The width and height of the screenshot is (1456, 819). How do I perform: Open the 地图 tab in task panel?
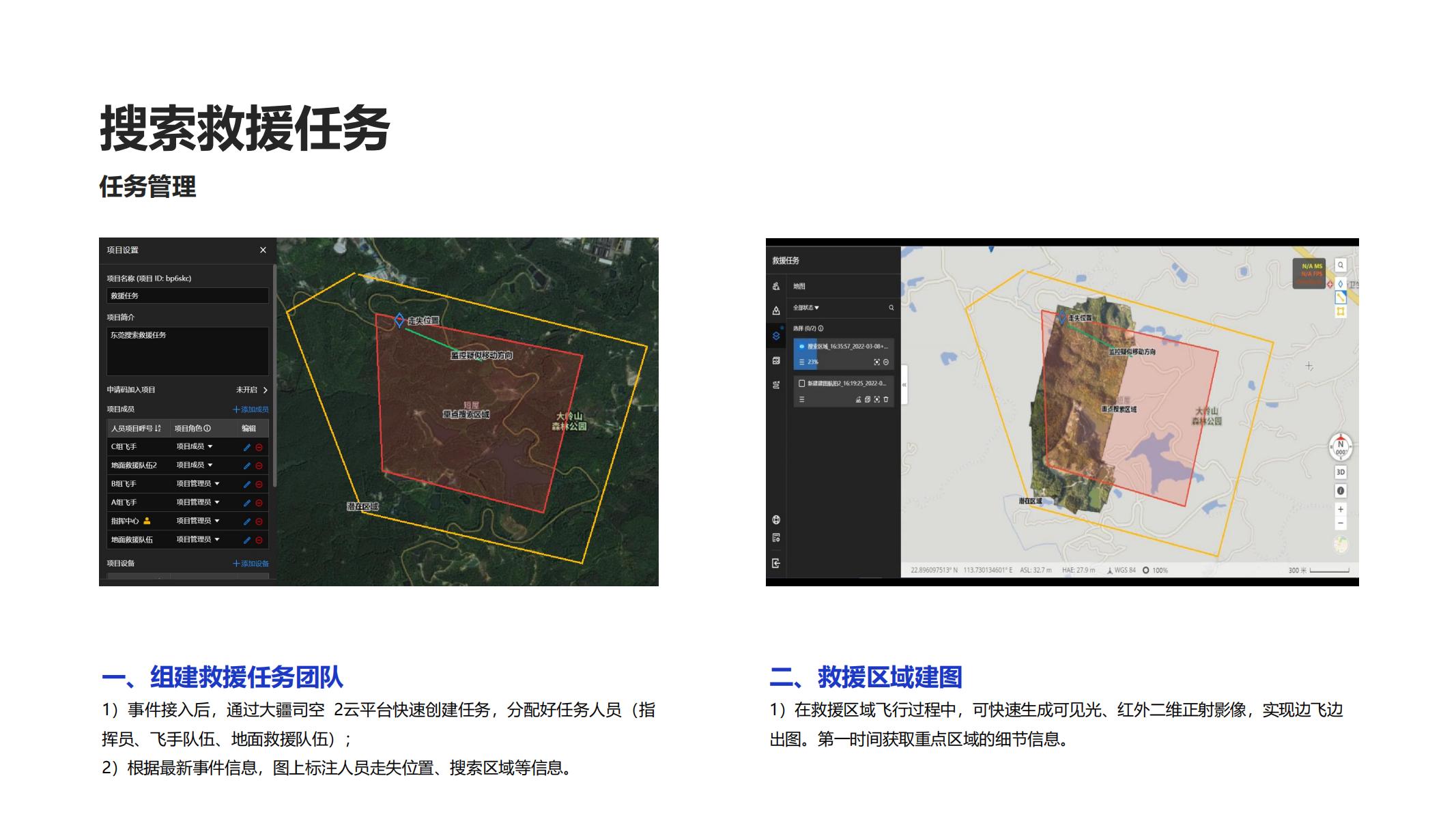pyautogui.click(x=799, y=287)
